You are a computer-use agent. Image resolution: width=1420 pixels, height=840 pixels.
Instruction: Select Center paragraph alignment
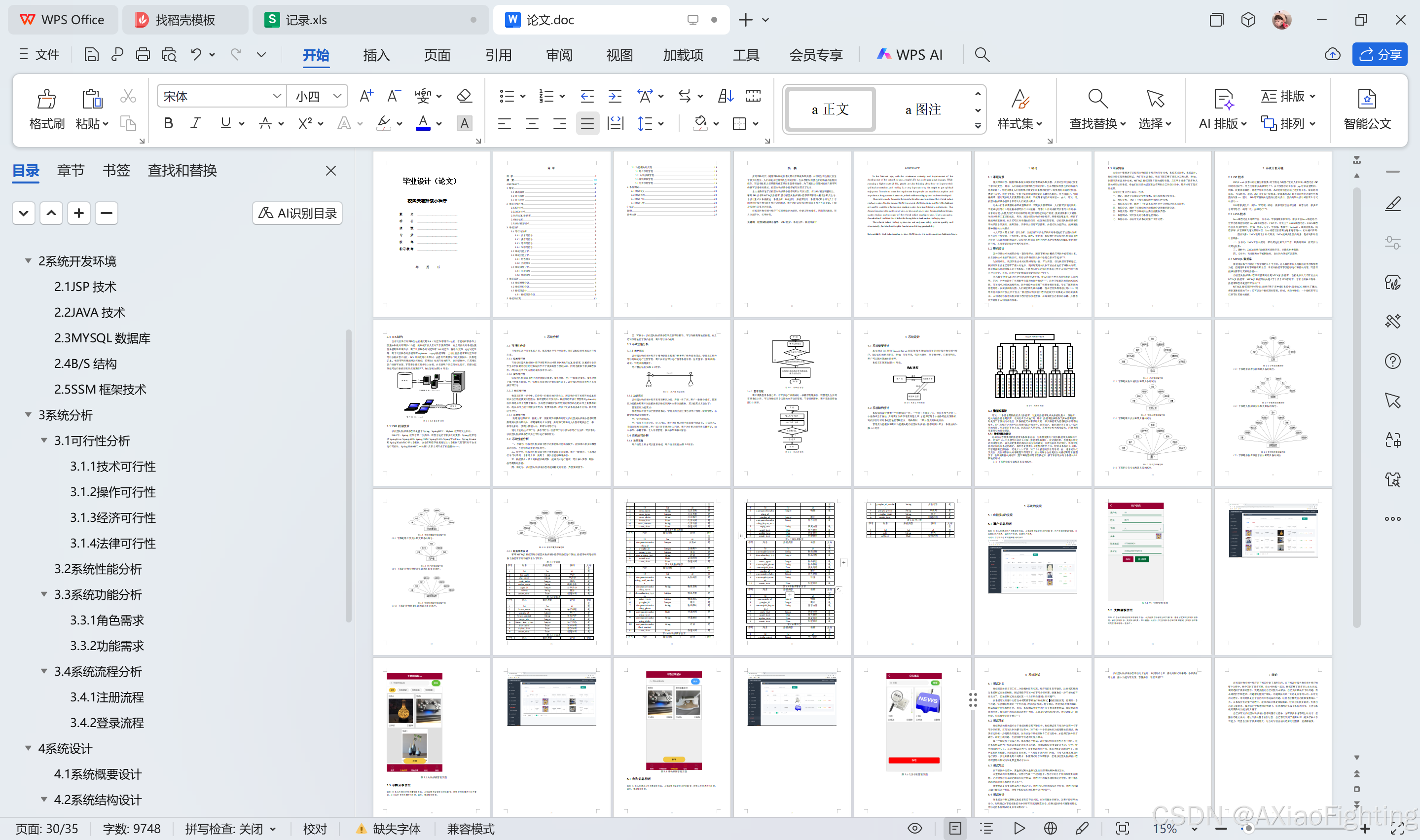click(x=532, y=123)
